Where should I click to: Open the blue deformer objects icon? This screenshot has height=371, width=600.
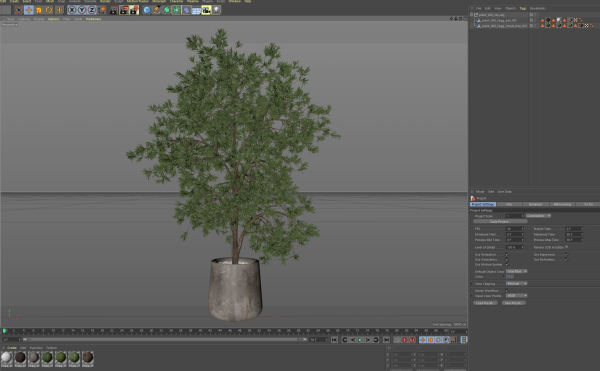186,10
